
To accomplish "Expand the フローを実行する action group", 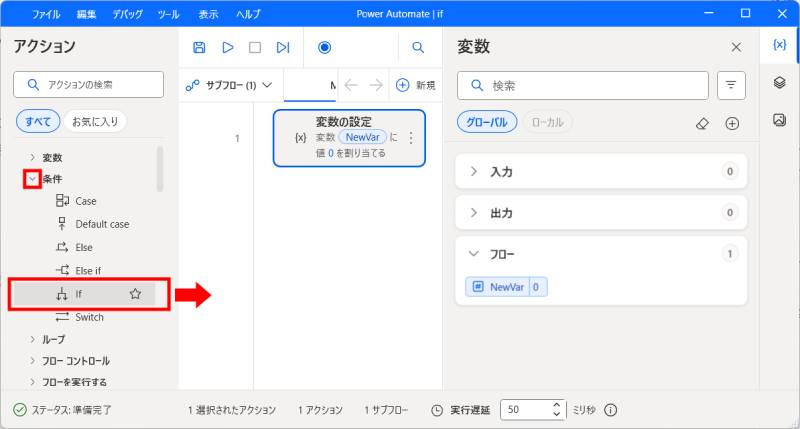I will click(x=33, y=382).
